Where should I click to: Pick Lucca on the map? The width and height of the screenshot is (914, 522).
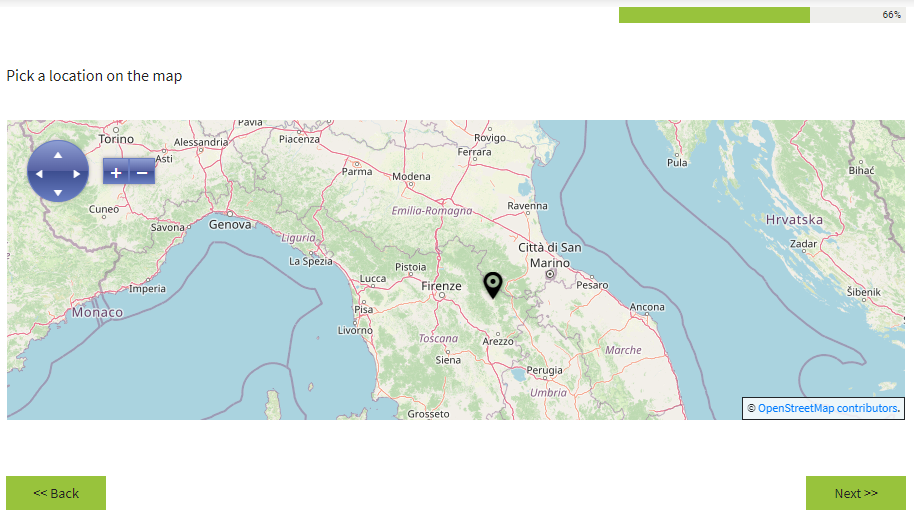373,278
